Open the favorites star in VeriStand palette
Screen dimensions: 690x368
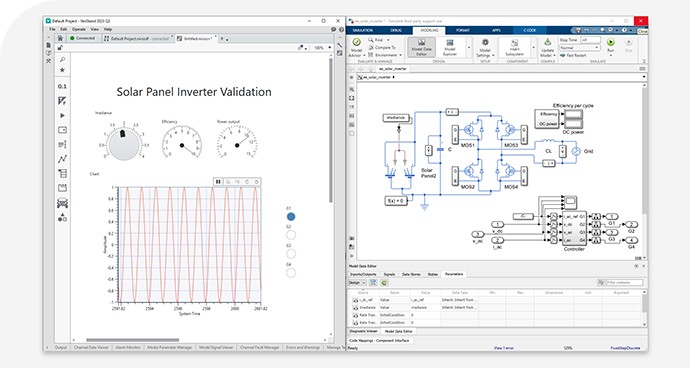point(62,70)
